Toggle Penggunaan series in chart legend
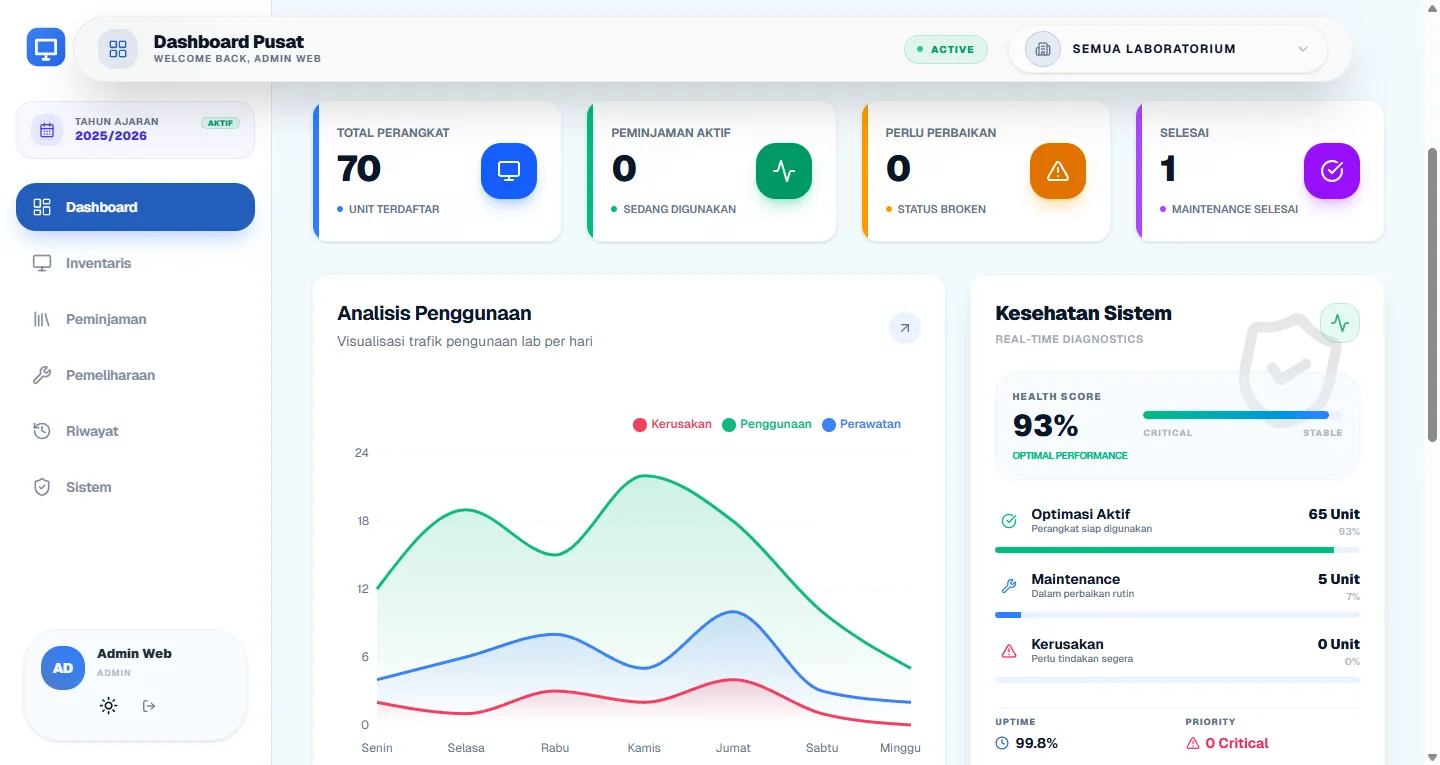Image resolution: width=1440 pixels, height=765 pixels. point(767,424)
